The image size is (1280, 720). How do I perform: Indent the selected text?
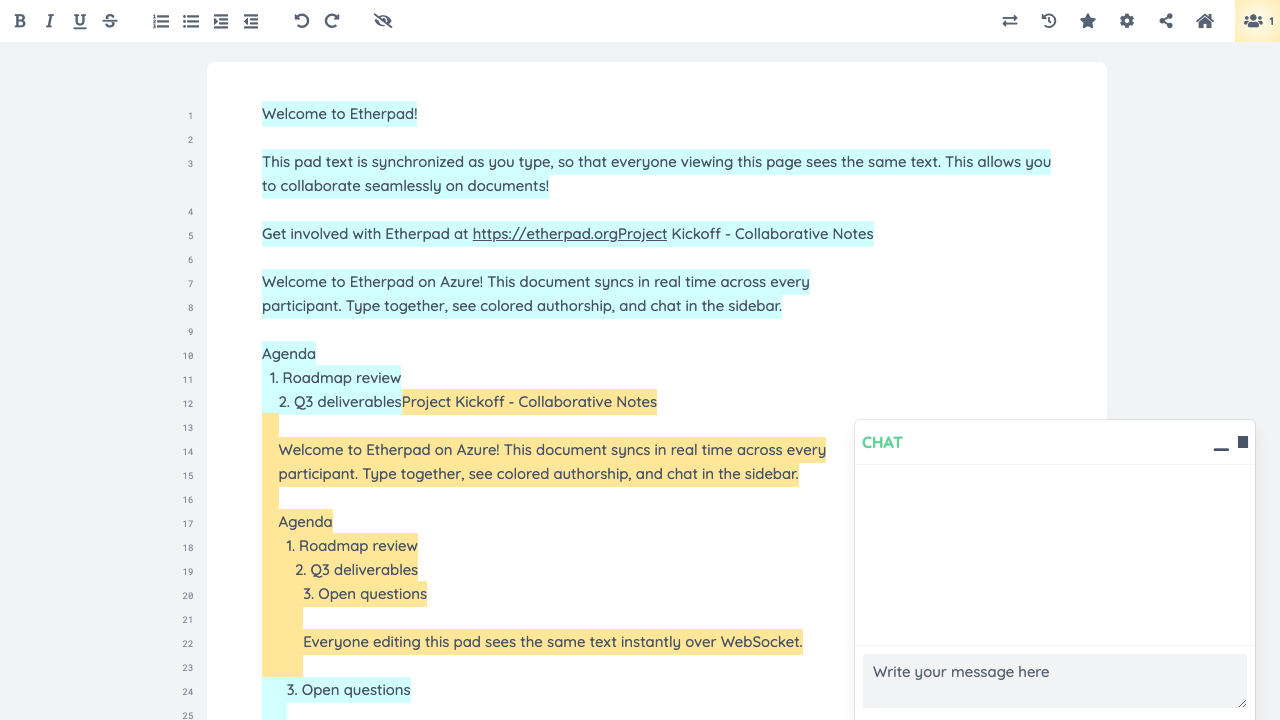pos(221,21)
